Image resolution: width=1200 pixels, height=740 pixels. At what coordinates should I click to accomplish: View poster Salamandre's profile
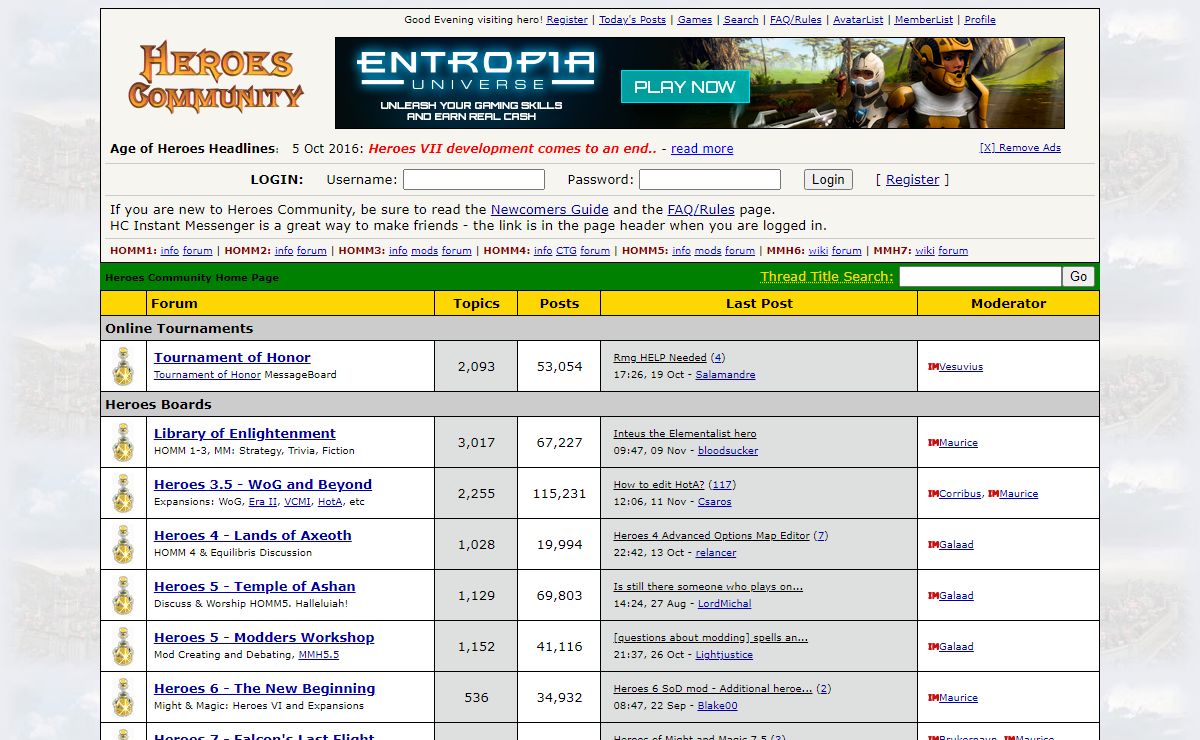(x=725, y=375)
